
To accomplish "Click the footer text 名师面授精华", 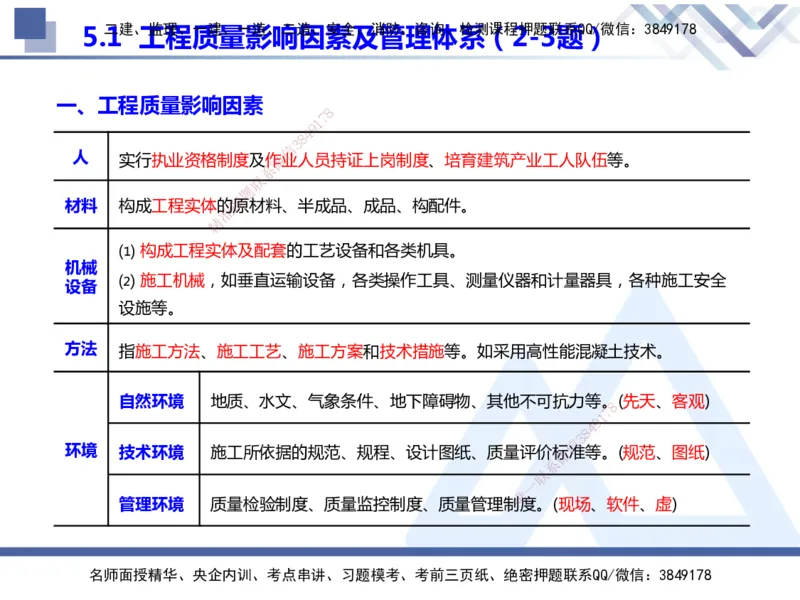I will point(131,575).
